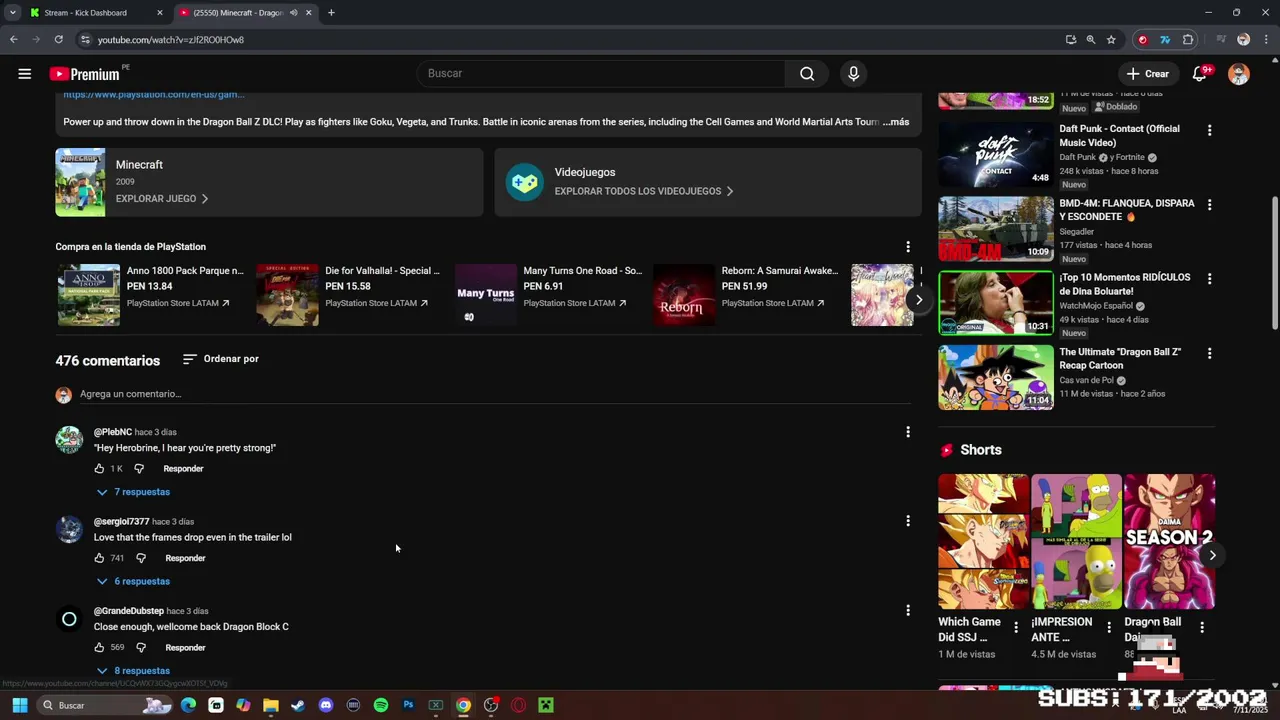The height and width of the screenshot is (720, 1280).
Task: Reply to @GrandeDubstep with Responder
Action: 185,647
